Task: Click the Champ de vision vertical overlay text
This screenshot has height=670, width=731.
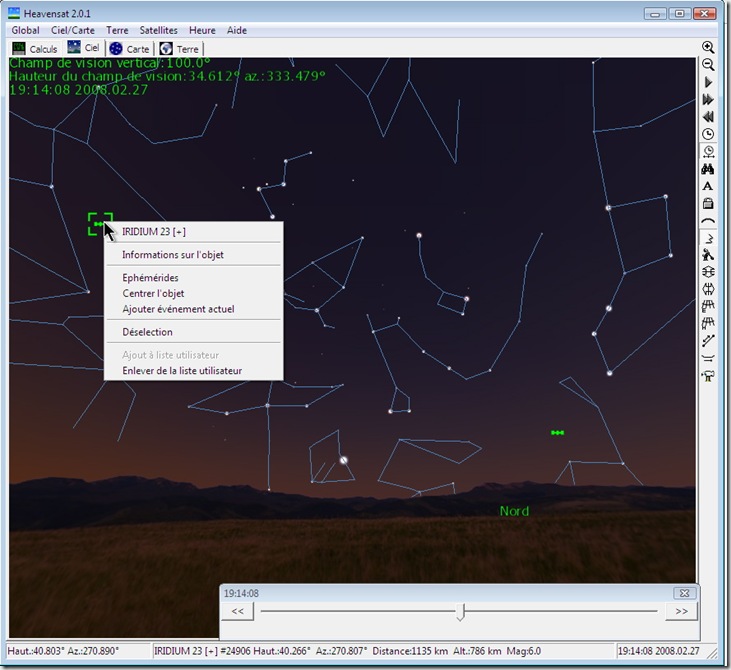Action: (x=110, y=63)
